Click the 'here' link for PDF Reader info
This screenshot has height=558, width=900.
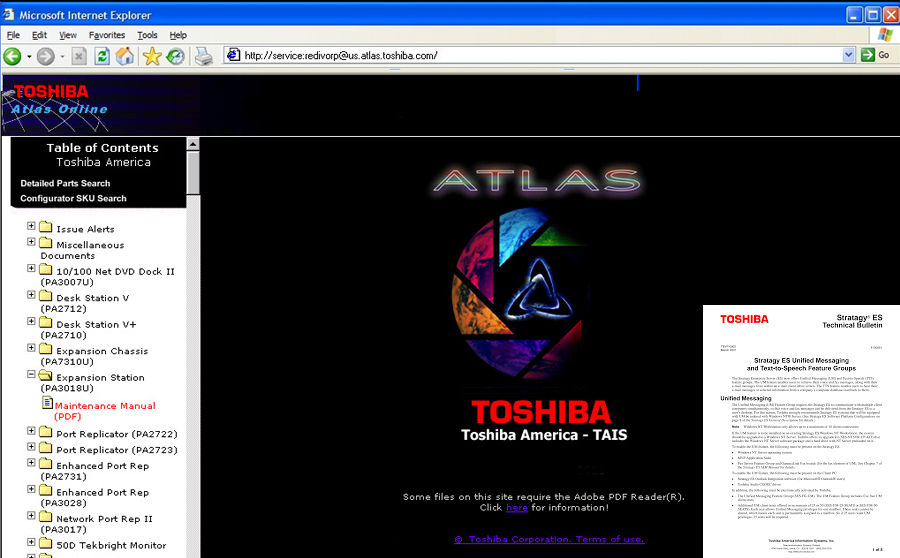(x=517, y=507)
